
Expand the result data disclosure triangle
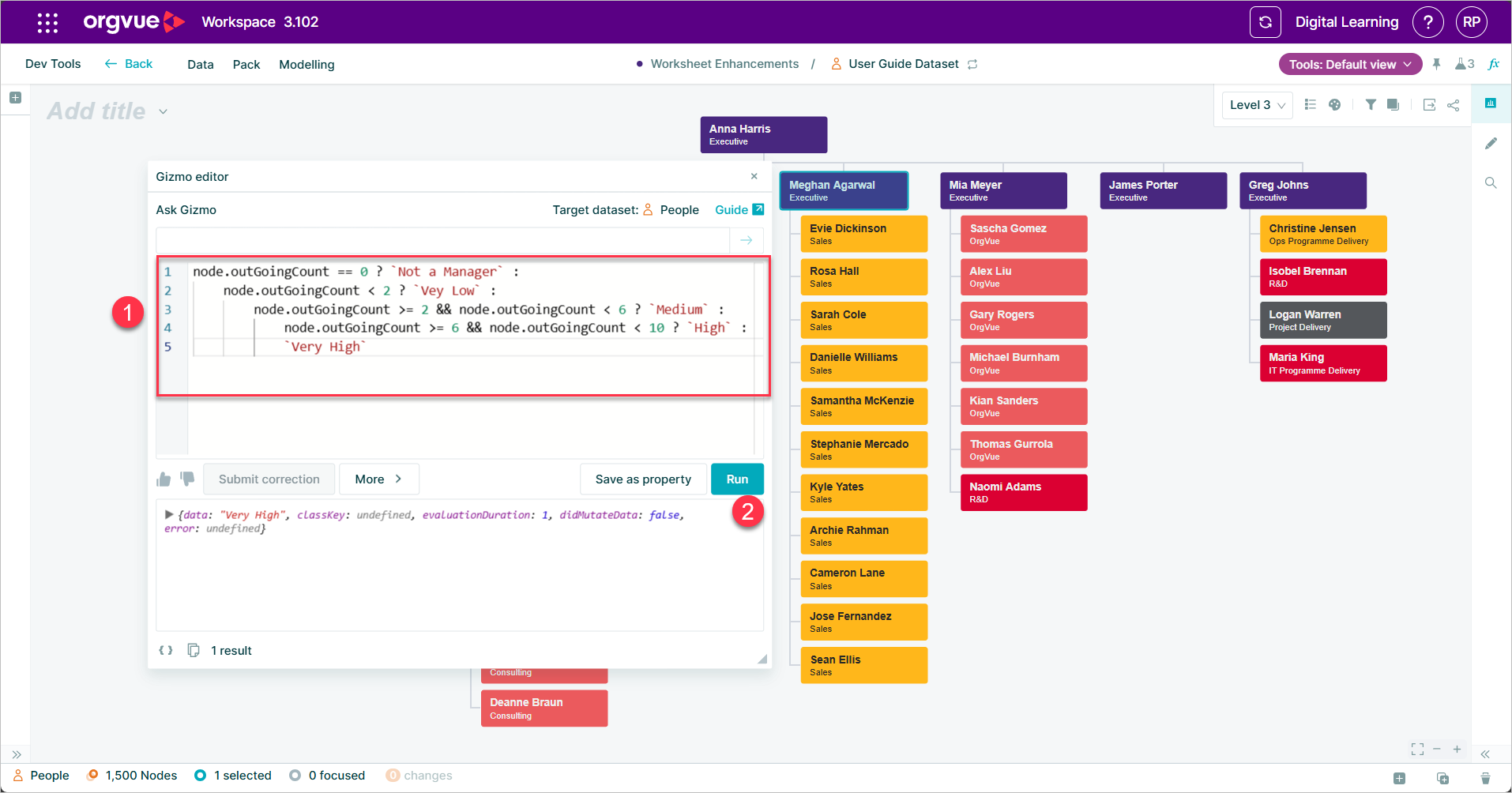pos(168,514)
